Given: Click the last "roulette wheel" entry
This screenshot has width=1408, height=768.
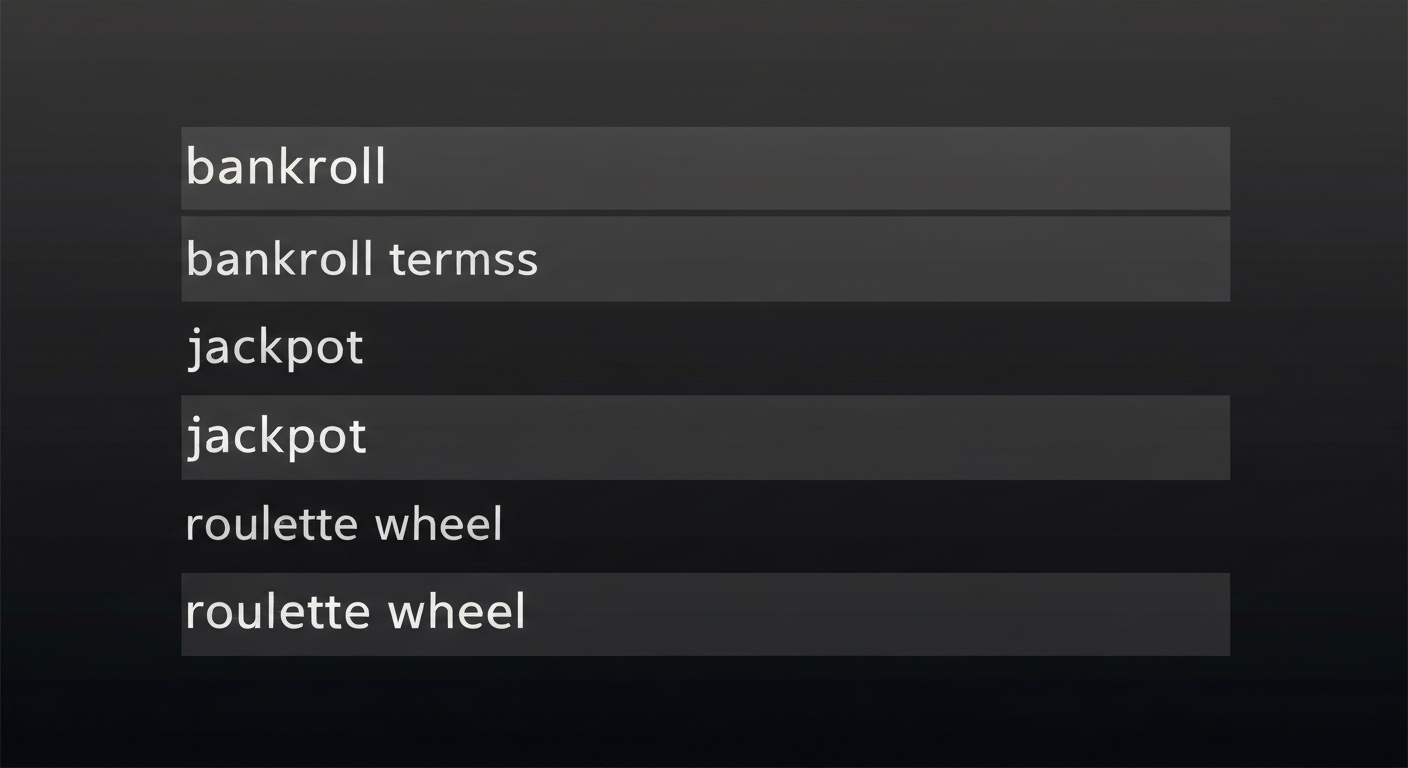Looking at the screenshot, I should [x=705, y=614].
